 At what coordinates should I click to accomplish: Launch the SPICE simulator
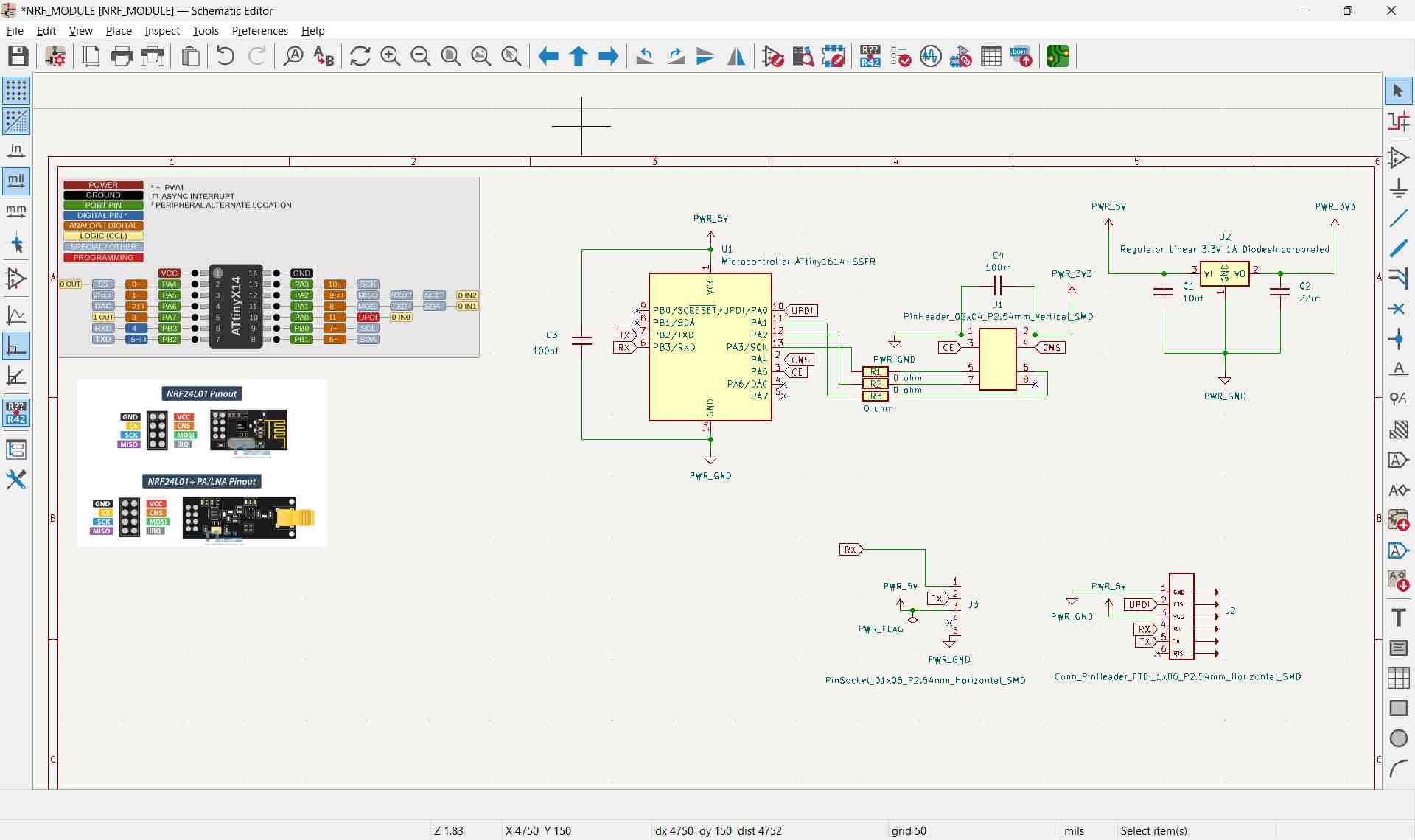(x=931, y=57)
